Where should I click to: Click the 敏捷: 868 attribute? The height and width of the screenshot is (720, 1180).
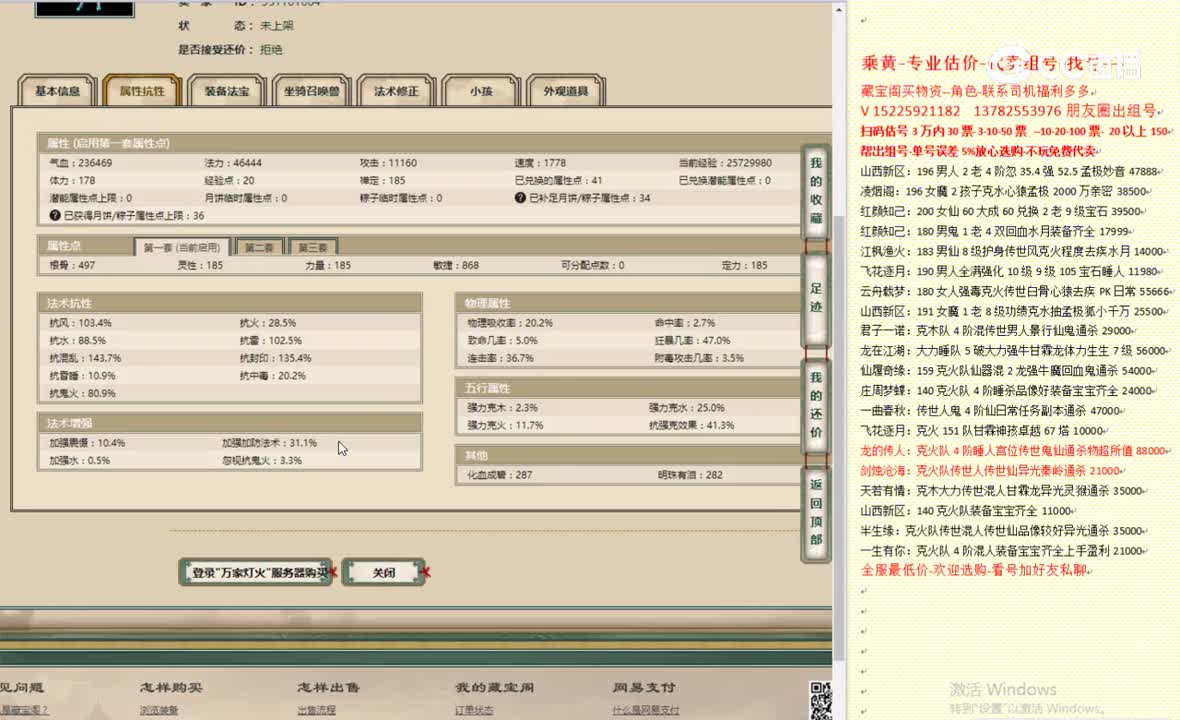(x=456, y=265)
